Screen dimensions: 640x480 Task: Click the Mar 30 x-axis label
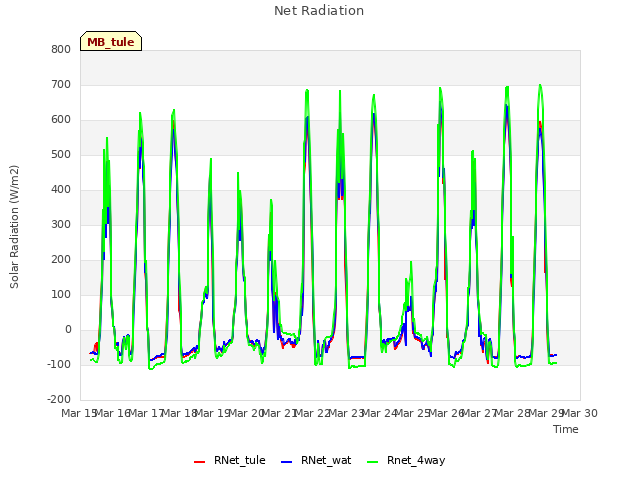pos(580,413)
